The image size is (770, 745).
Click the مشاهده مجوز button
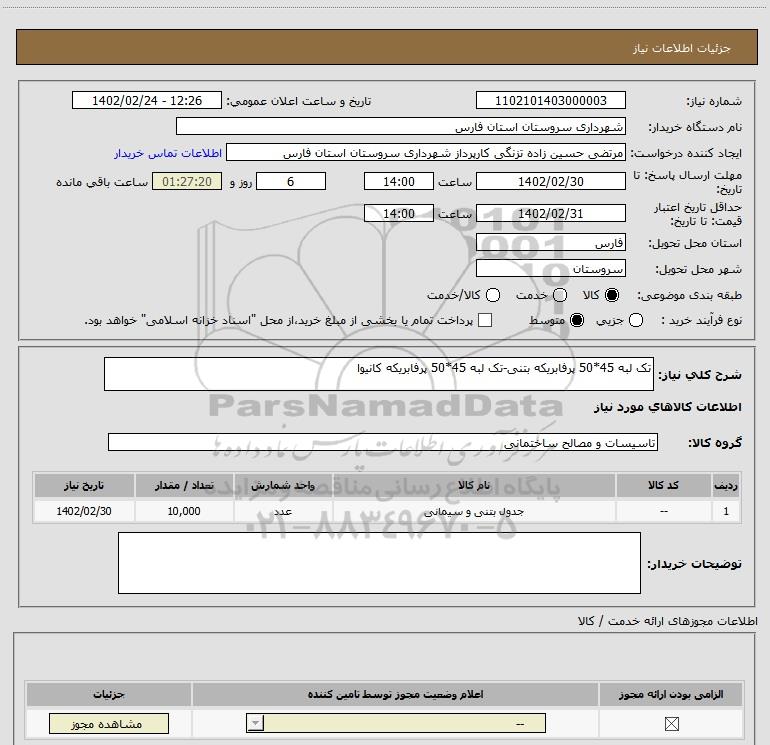(109, 723)
